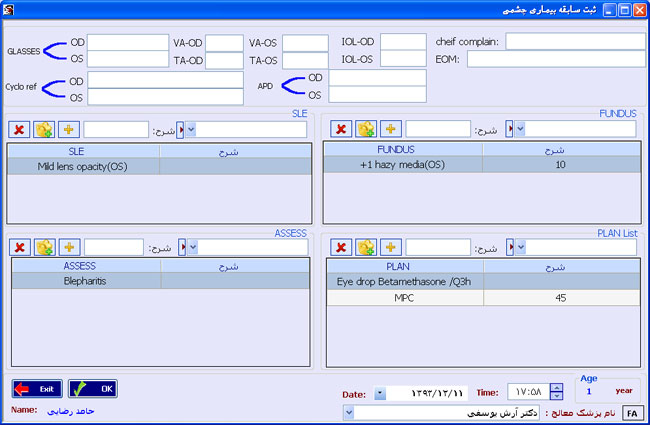The height and width of the screenshot is (425, 650).
Task: Click the value 10 in FUNDUS table
Action: point(560,165)
